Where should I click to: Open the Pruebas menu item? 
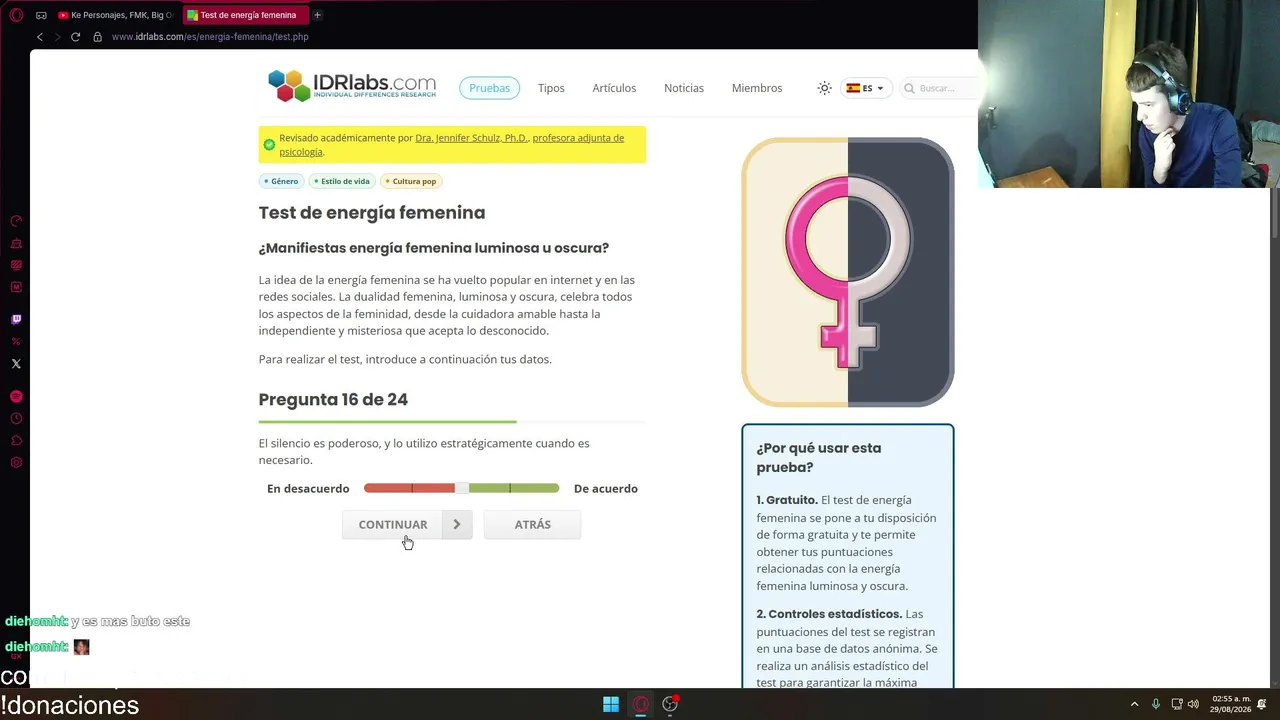point(490,88)
